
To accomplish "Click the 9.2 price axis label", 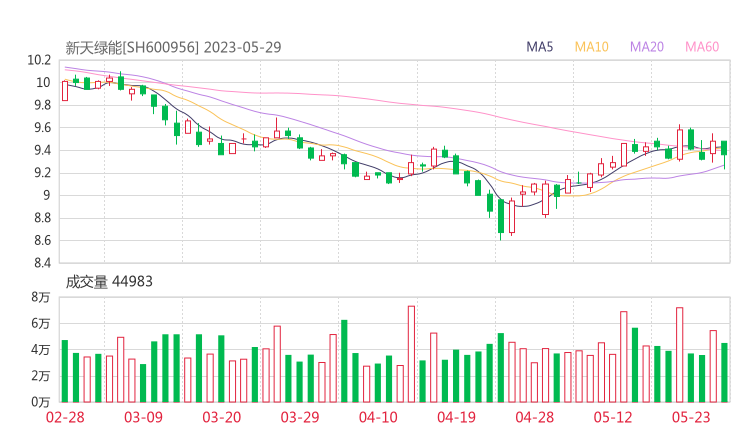I will [42, 173].
